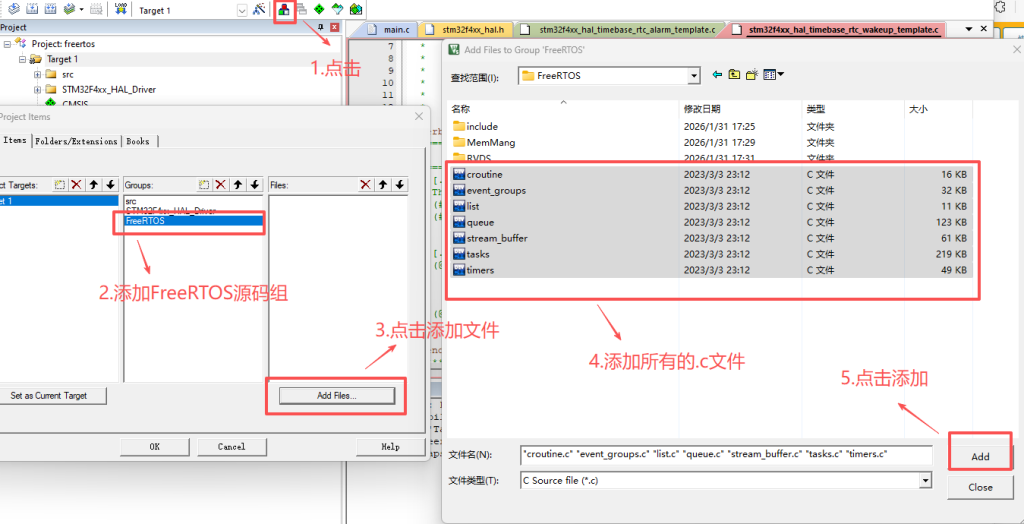Click the new group icon beside Groups
1024x524 pixels.
203,185
